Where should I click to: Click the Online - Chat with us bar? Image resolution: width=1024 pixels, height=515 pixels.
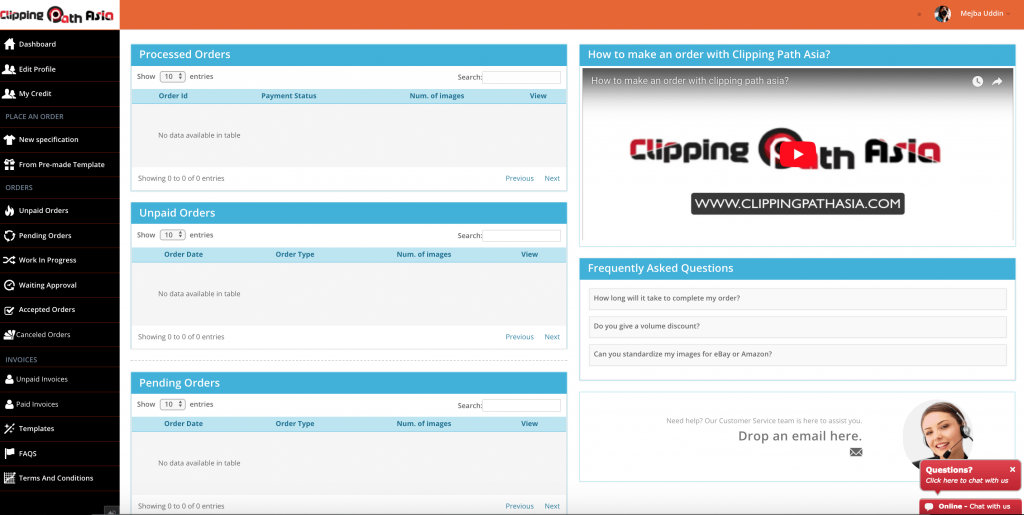(971, 507)
